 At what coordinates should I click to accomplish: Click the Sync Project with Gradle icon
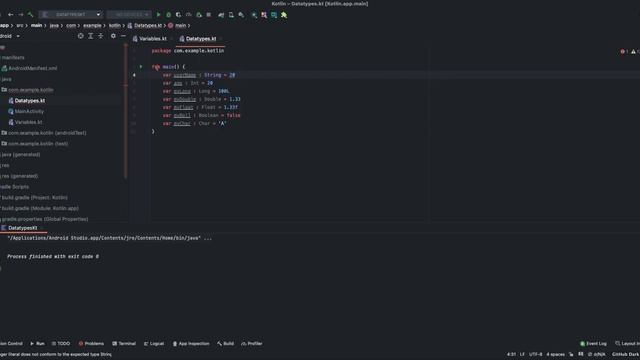pyautogui.click(x=221, y=15)
